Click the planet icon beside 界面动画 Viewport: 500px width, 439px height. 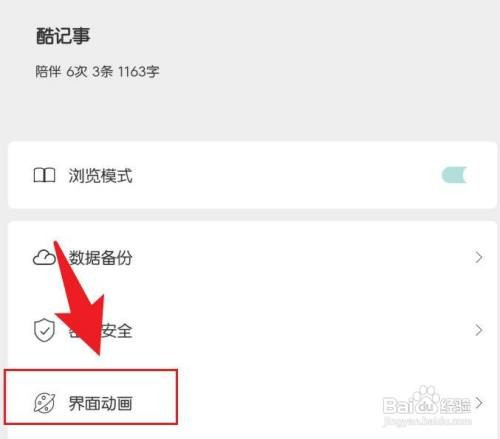(x=44, y=403)
